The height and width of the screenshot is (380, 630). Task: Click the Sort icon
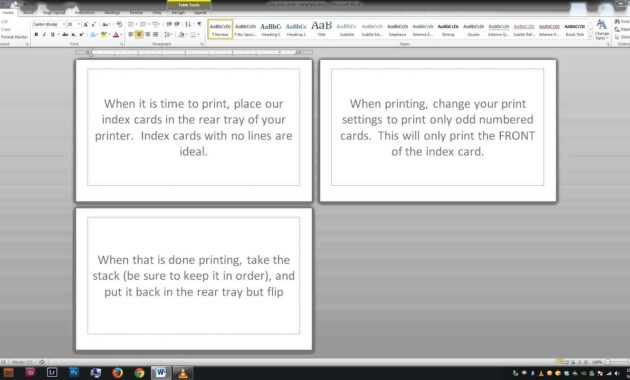188,25
